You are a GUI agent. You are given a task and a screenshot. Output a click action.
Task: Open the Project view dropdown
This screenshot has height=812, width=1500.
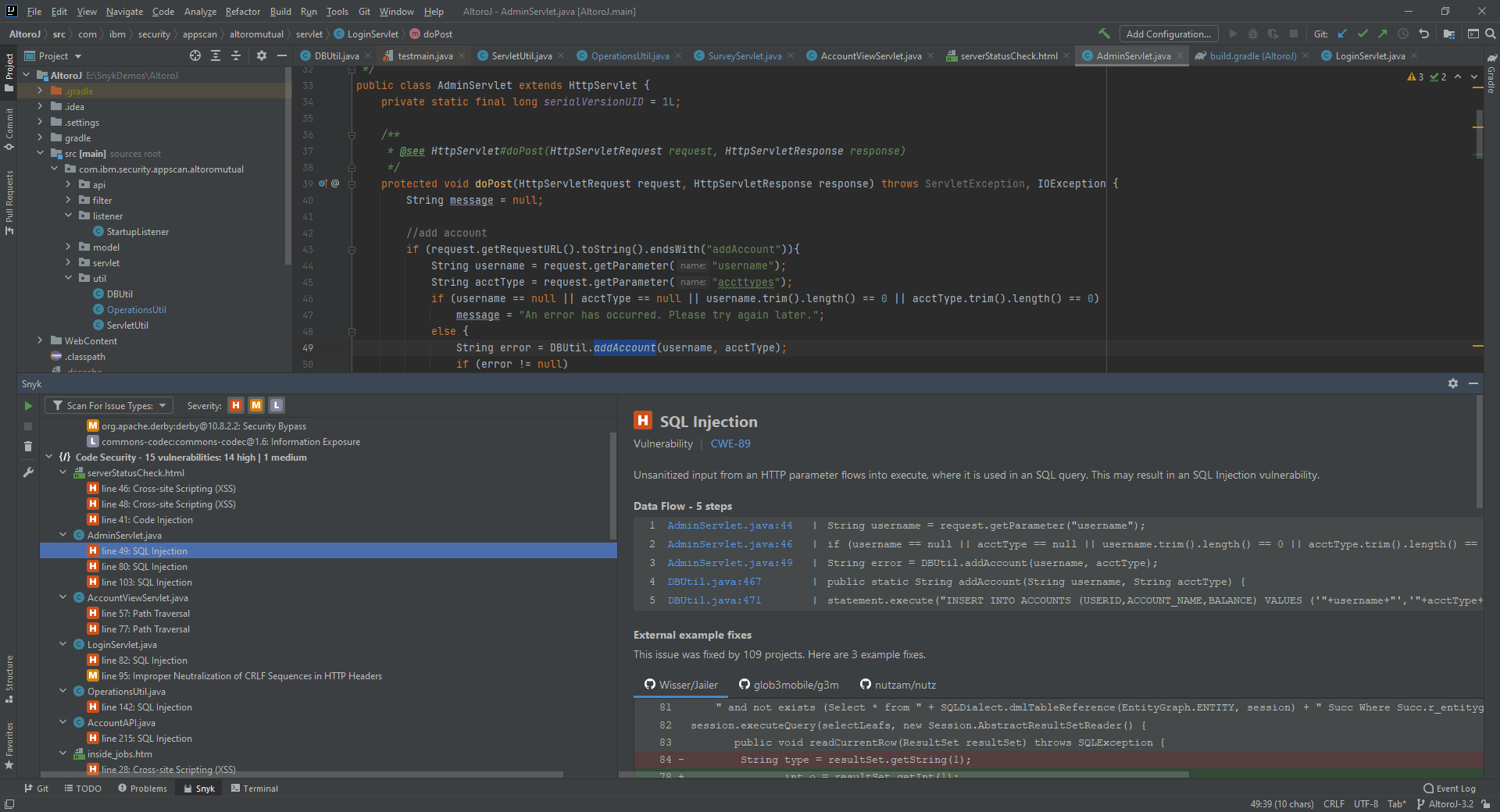[x=53, y=55]
